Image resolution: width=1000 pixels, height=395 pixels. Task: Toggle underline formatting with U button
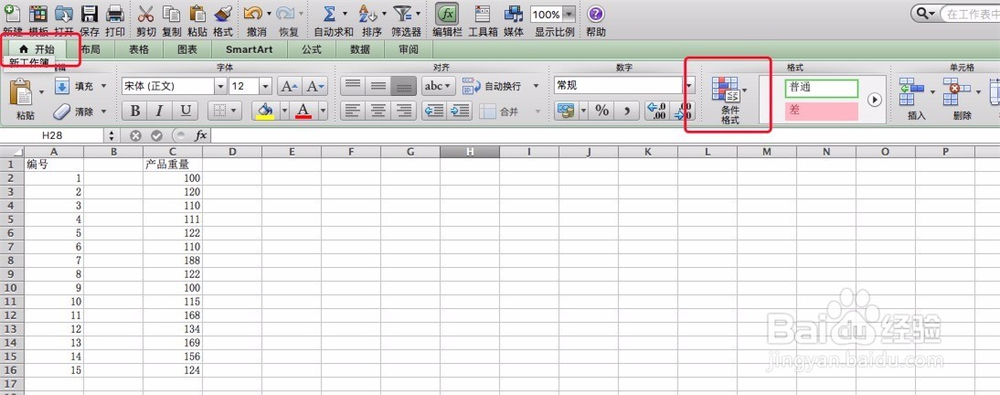[186, 111]
